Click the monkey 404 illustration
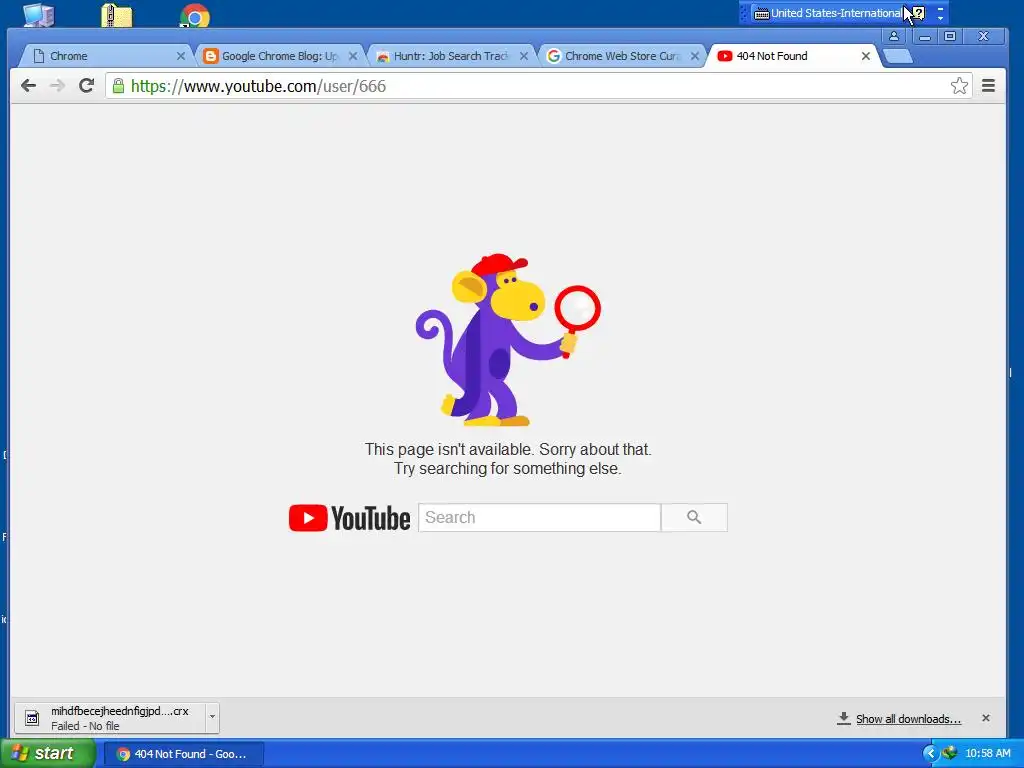This screenshot has width=1024, height=768. point(507,340)
